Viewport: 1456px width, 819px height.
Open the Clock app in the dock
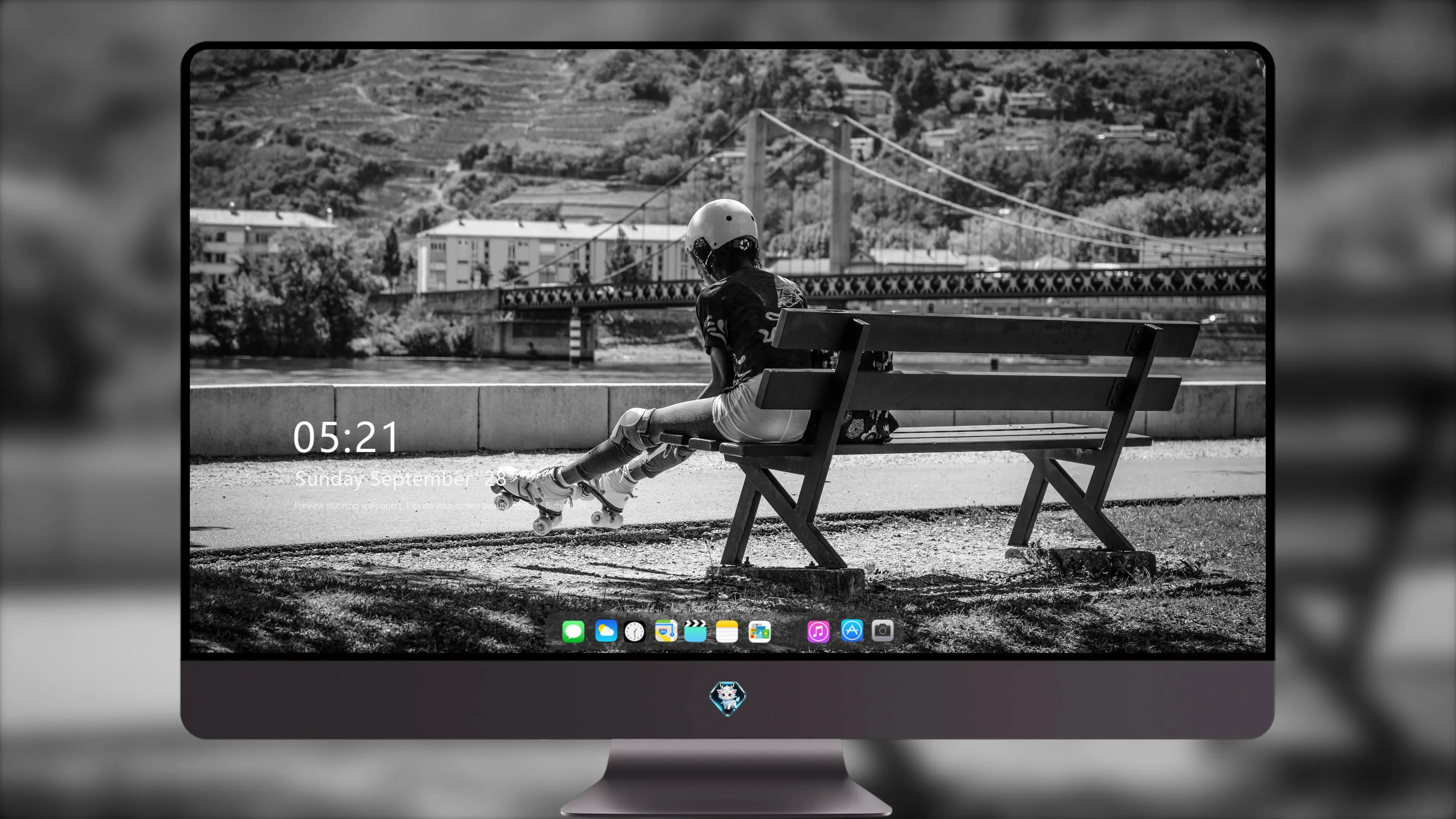point(634,631)
